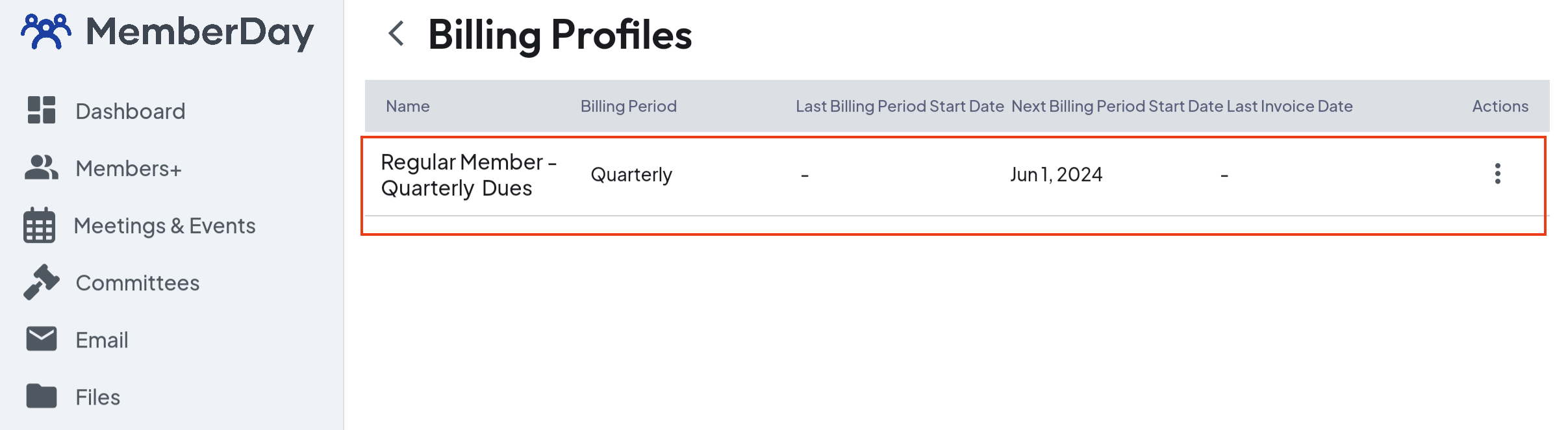This screenshot has height=430, width=1568.
Task: Open the three-dot actions menu for Quarterly Dues
Action: tap(1497, 173)
